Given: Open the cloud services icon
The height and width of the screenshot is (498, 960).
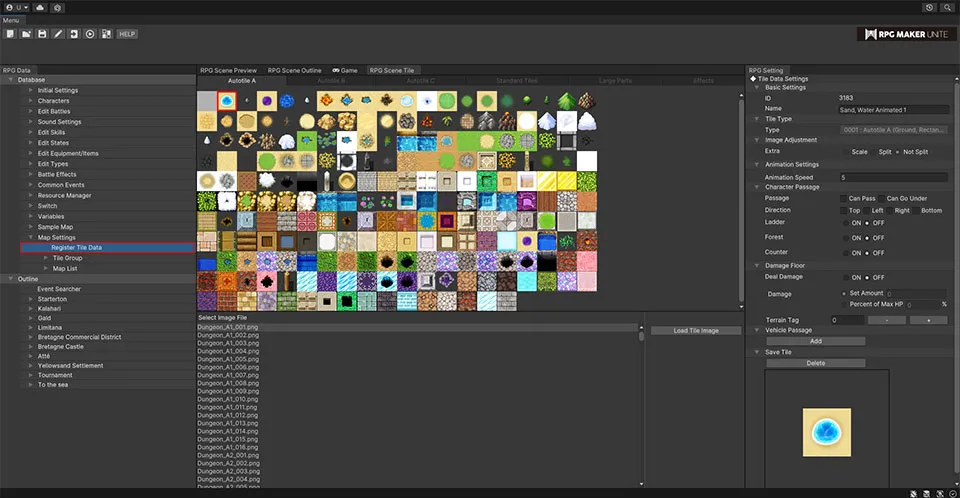Looking at the screenshot, I should [39, 7].
